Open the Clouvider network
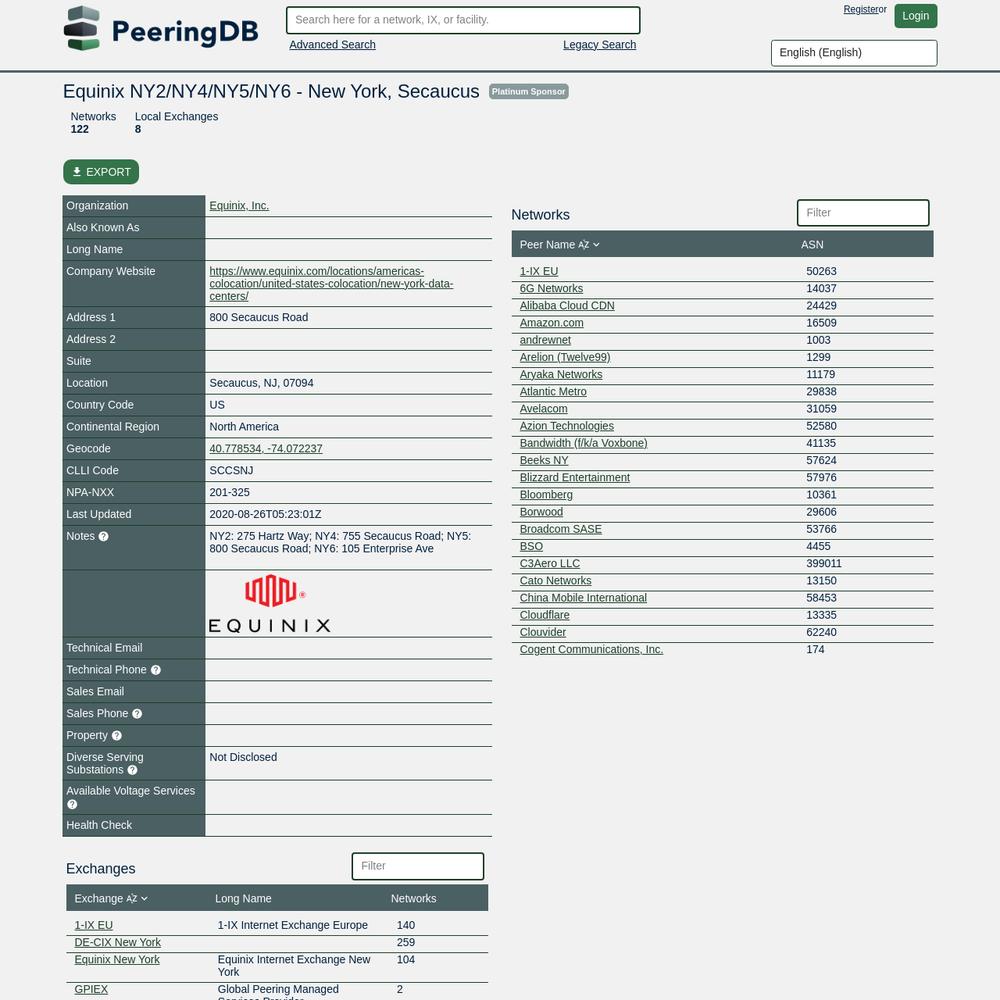The height and width of the screenshot is (1000, 1000). [543, 633]
